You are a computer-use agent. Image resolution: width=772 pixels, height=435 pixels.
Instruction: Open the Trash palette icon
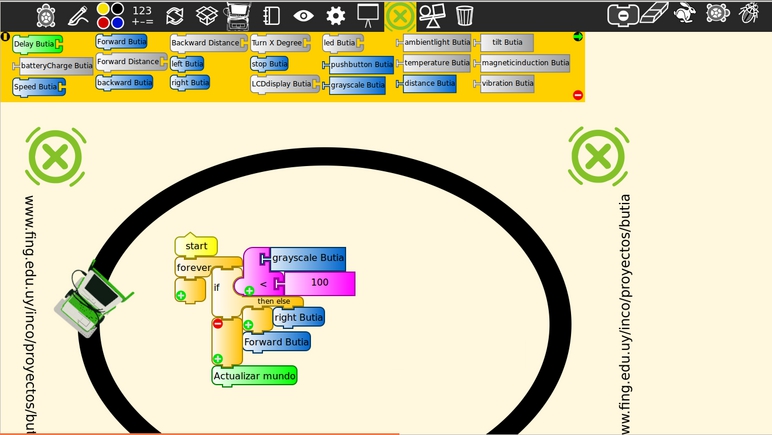(x=464, y=16)
